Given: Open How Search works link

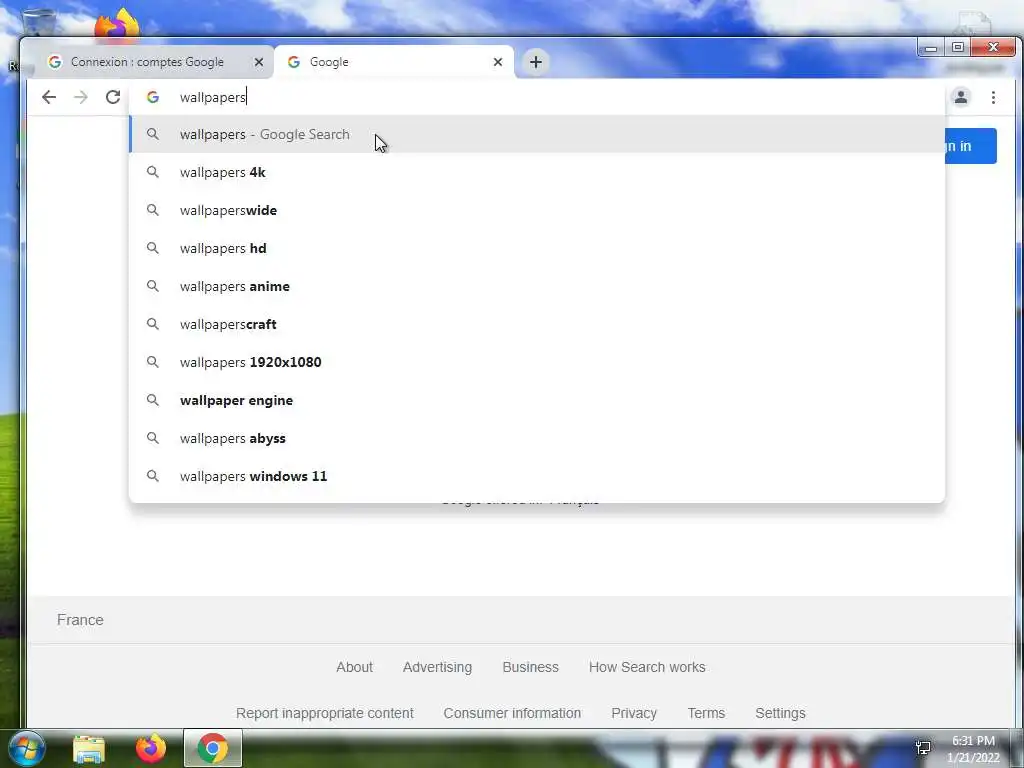Looking at the screenshot, I should point(647,667).
